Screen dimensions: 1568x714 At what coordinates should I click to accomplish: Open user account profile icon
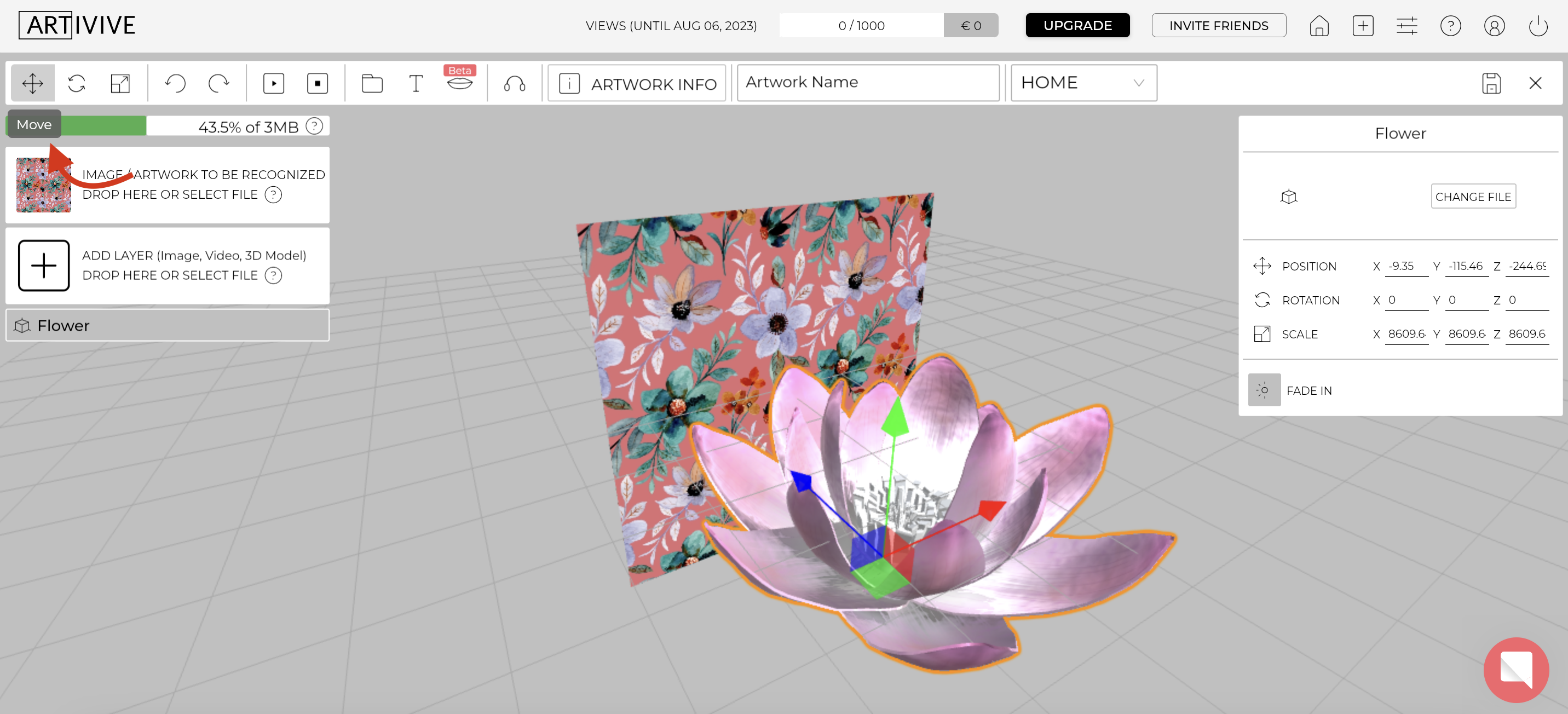[x=1494, y=26]
